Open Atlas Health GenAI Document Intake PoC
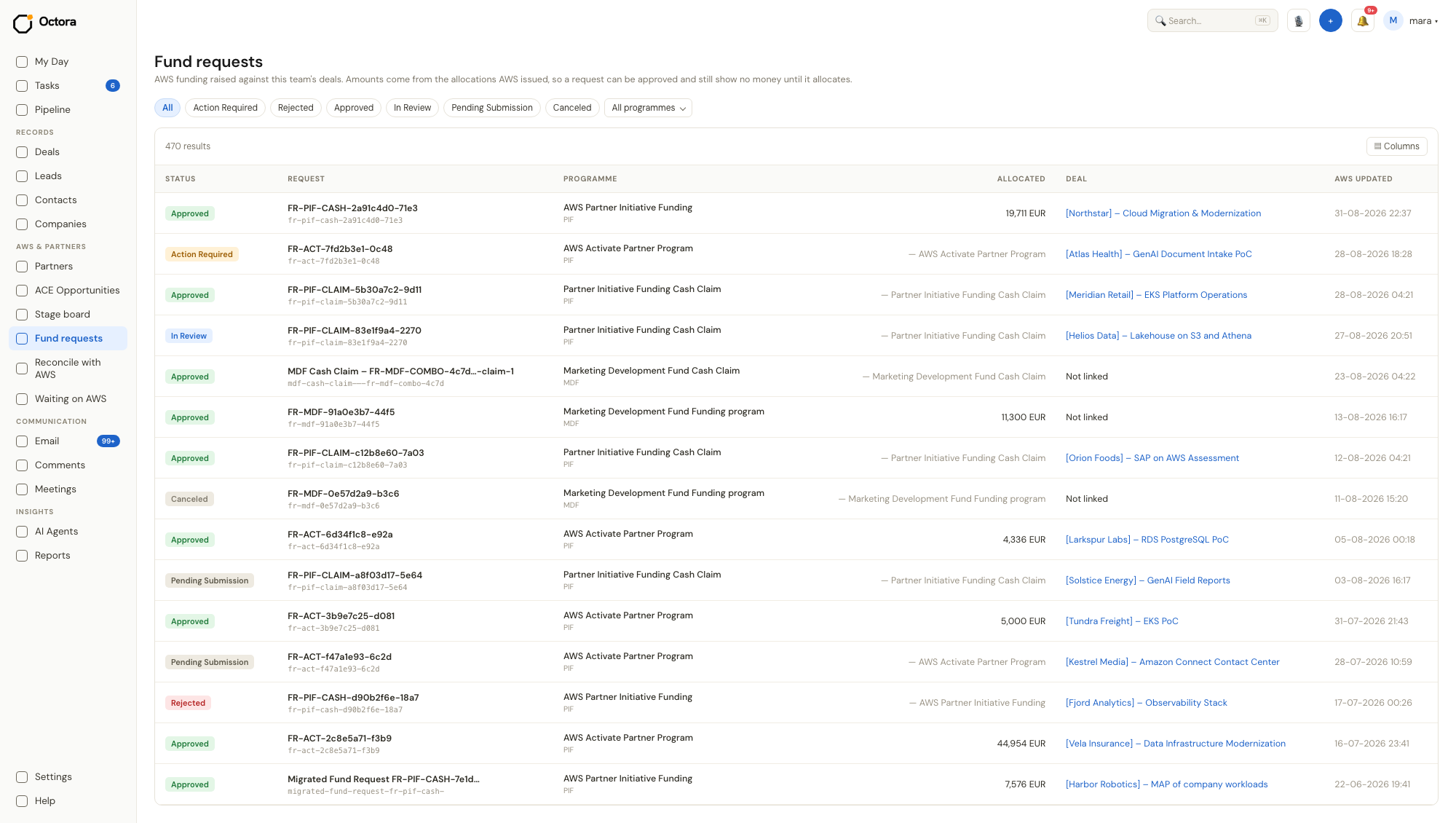The width and height of the screenshot is (1456, 823). 1159,254
